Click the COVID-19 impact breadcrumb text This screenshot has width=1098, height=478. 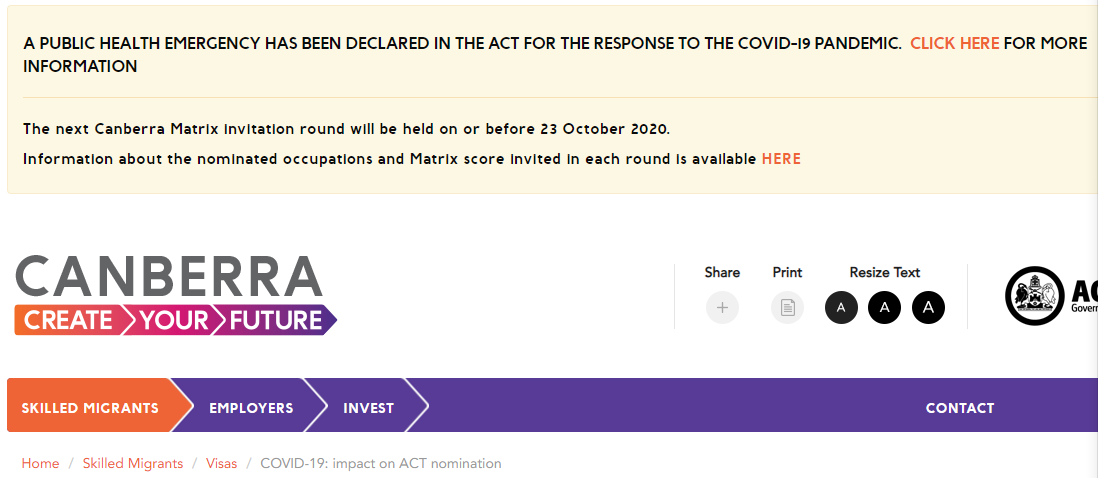coord(381,463)
